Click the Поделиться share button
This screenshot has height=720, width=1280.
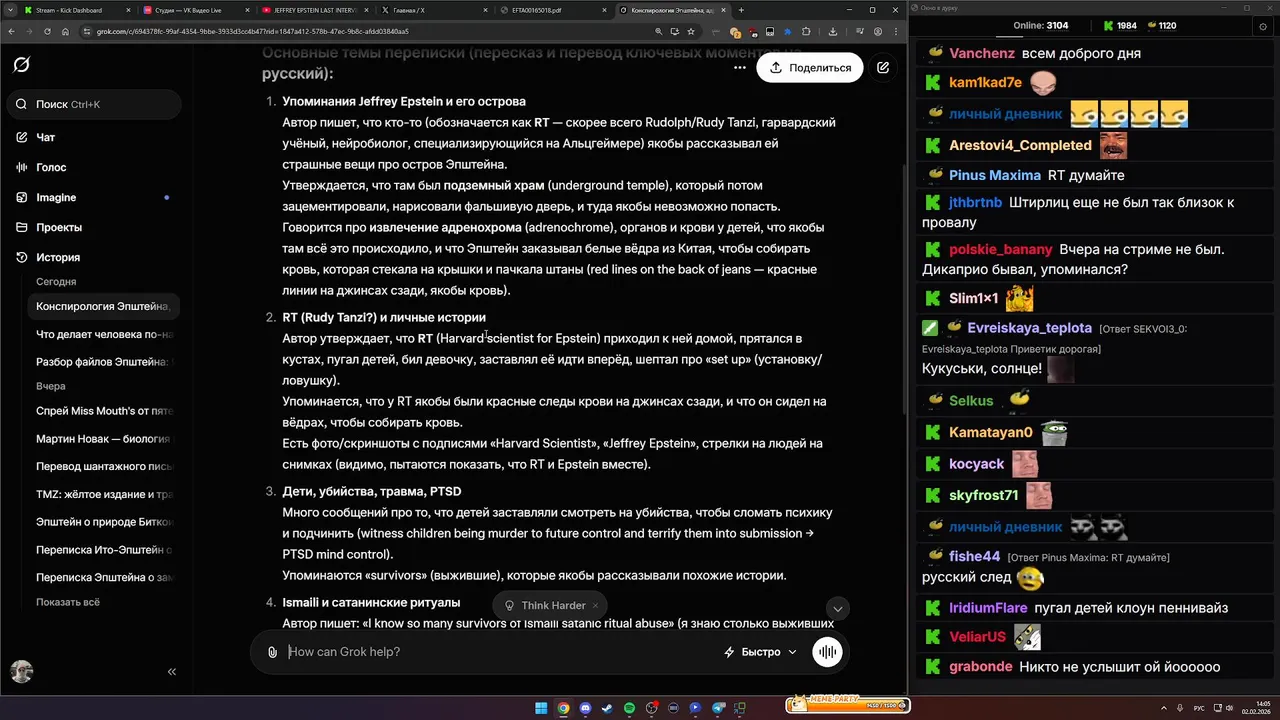click(810, 67)
